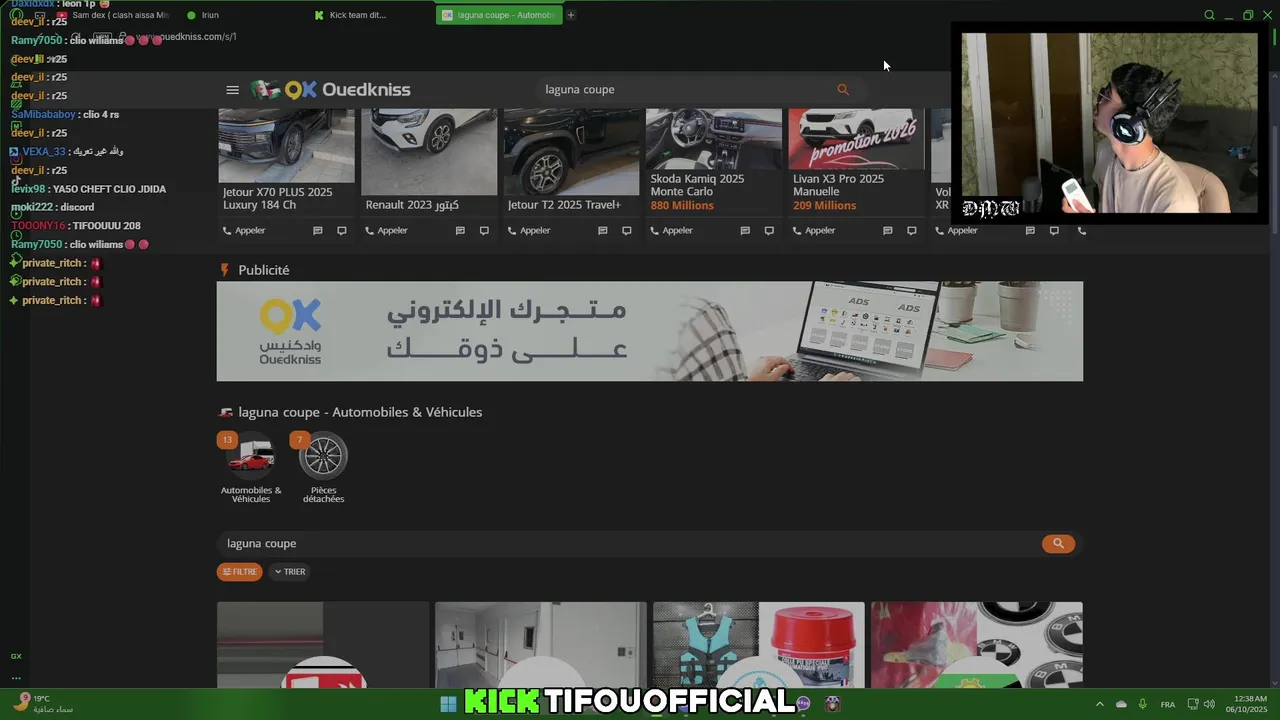
Task: Open FRA keyboard language switcher
Action: pyautogui.click(x=1167, y=704)
